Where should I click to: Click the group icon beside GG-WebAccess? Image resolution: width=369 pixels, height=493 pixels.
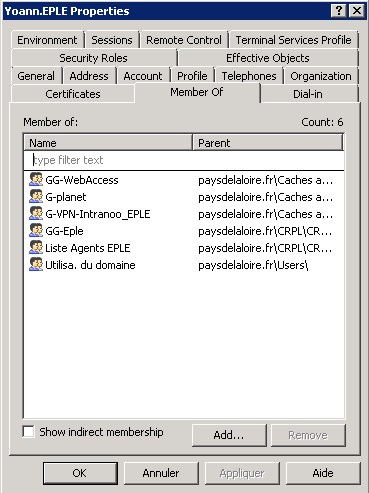click(x=36, y=180)
